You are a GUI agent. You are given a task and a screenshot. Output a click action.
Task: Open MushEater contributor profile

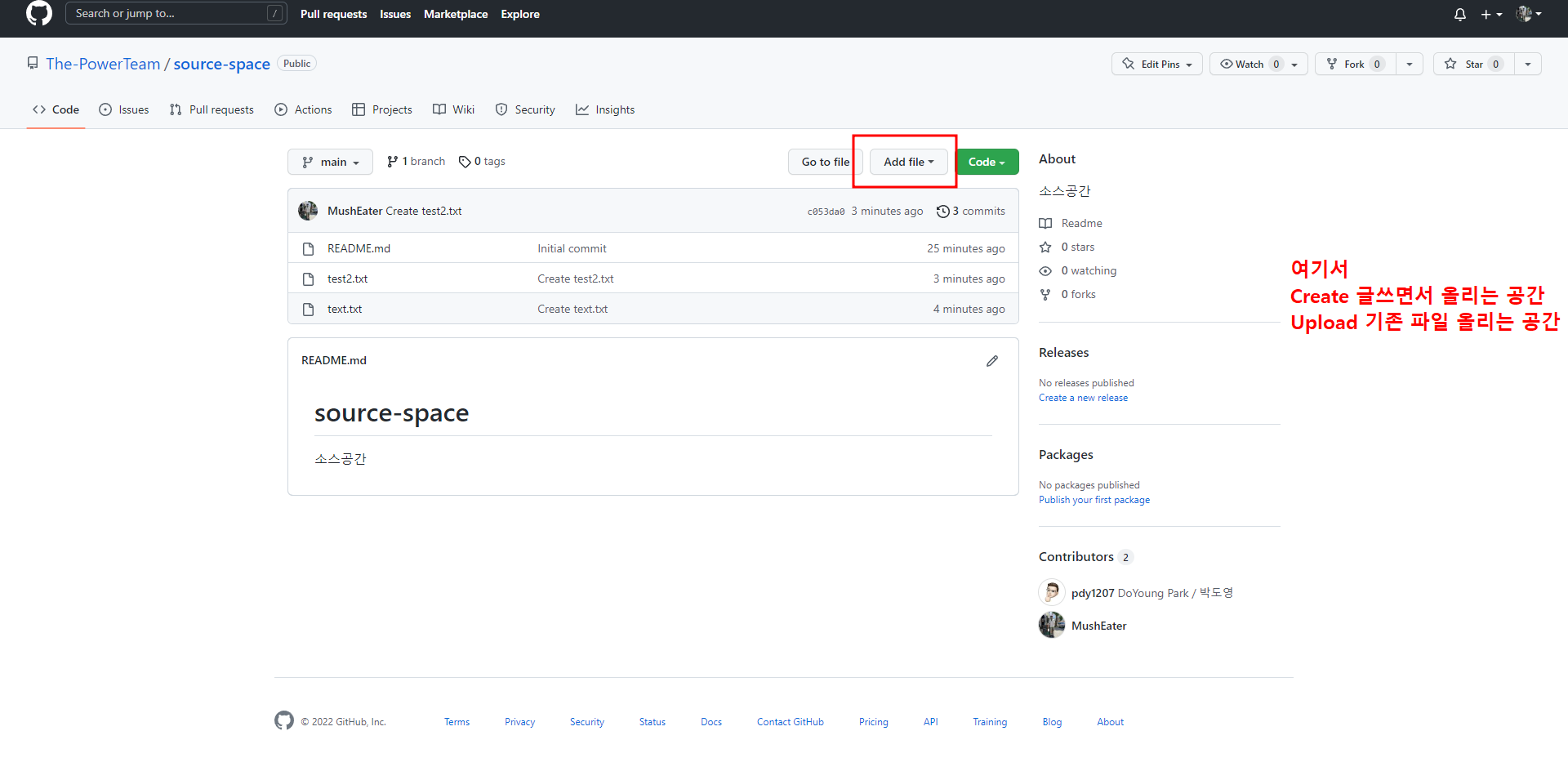1098,626
